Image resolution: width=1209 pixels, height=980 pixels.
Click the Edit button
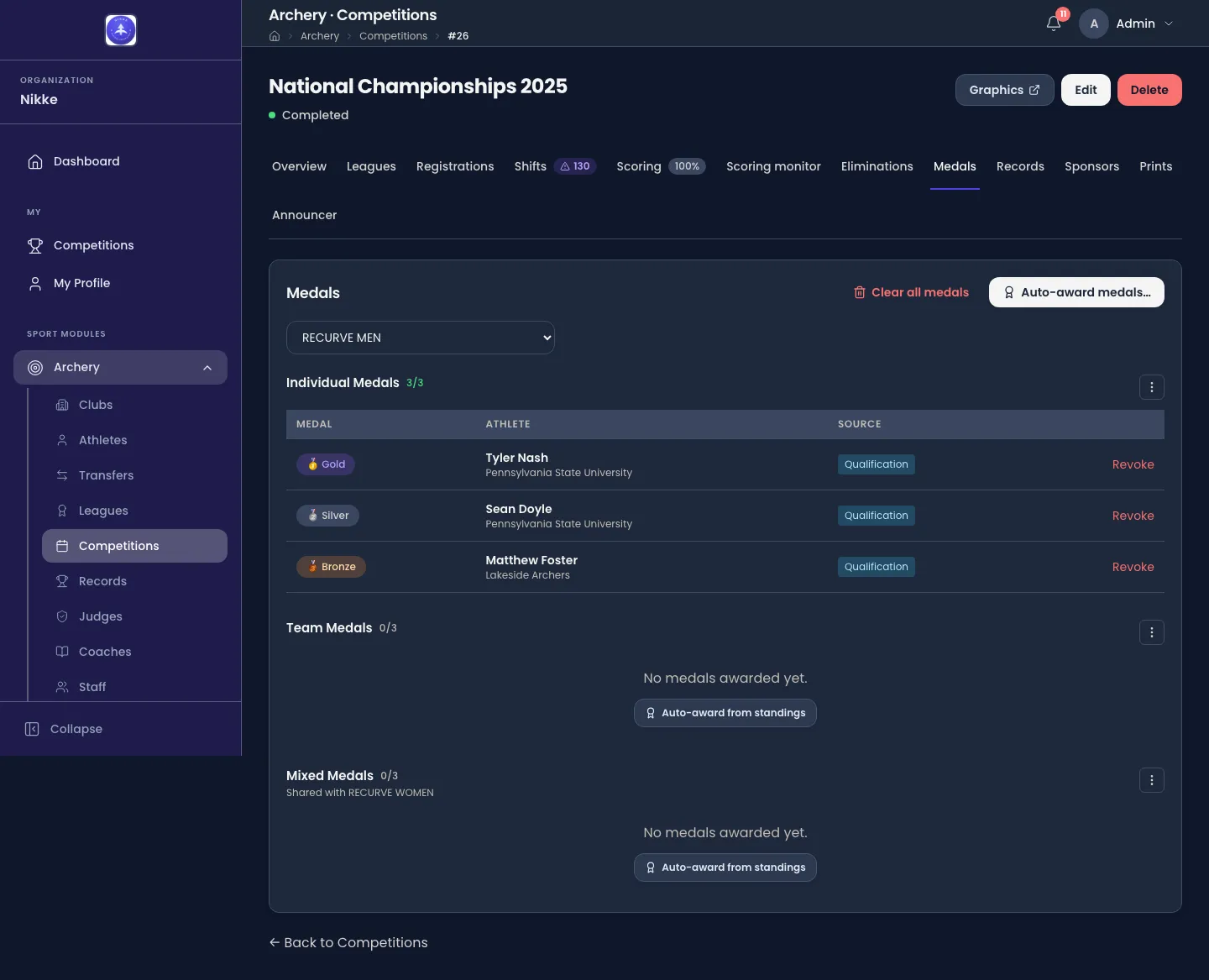point(1086,90)
